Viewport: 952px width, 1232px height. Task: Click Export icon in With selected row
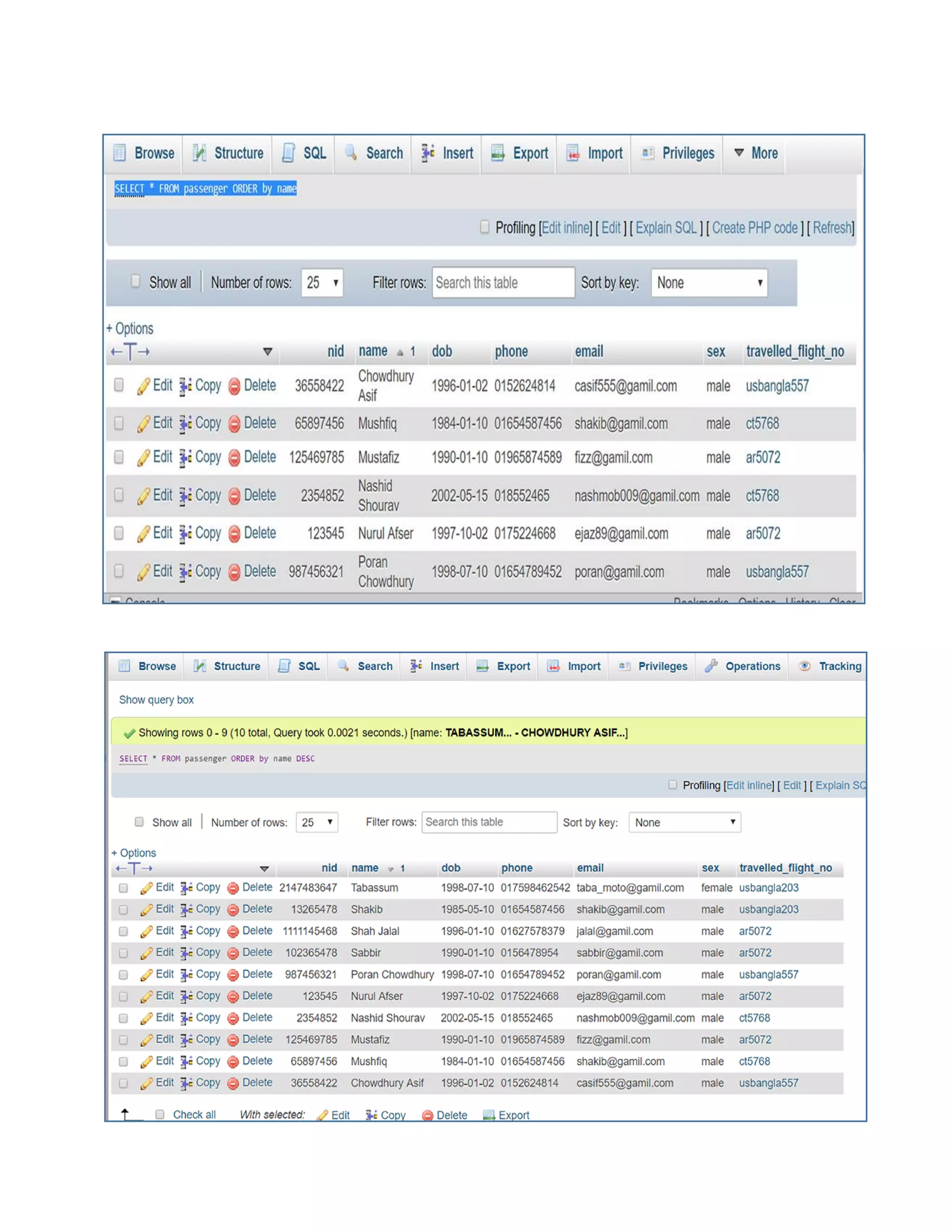tap(489, 1115)
